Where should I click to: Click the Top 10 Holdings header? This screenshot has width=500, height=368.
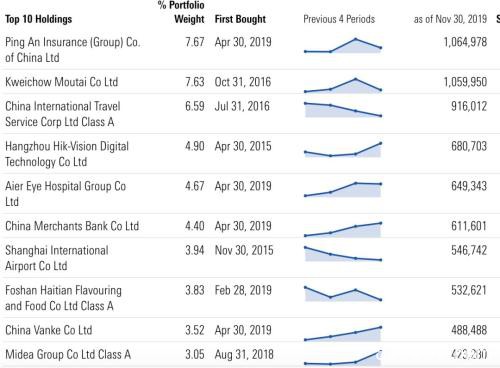click(x=39, y=19)
